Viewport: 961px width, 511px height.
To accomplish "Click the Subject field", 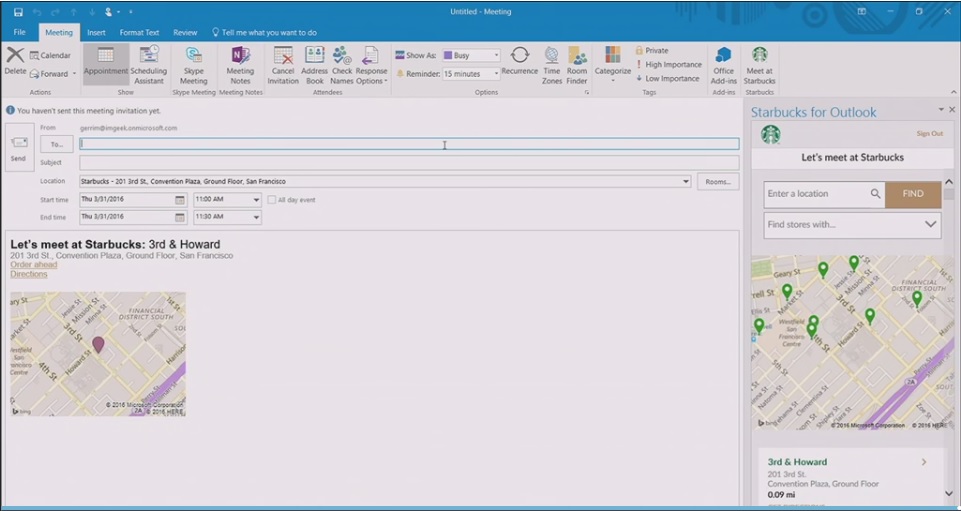I will (x=409, y=162).
